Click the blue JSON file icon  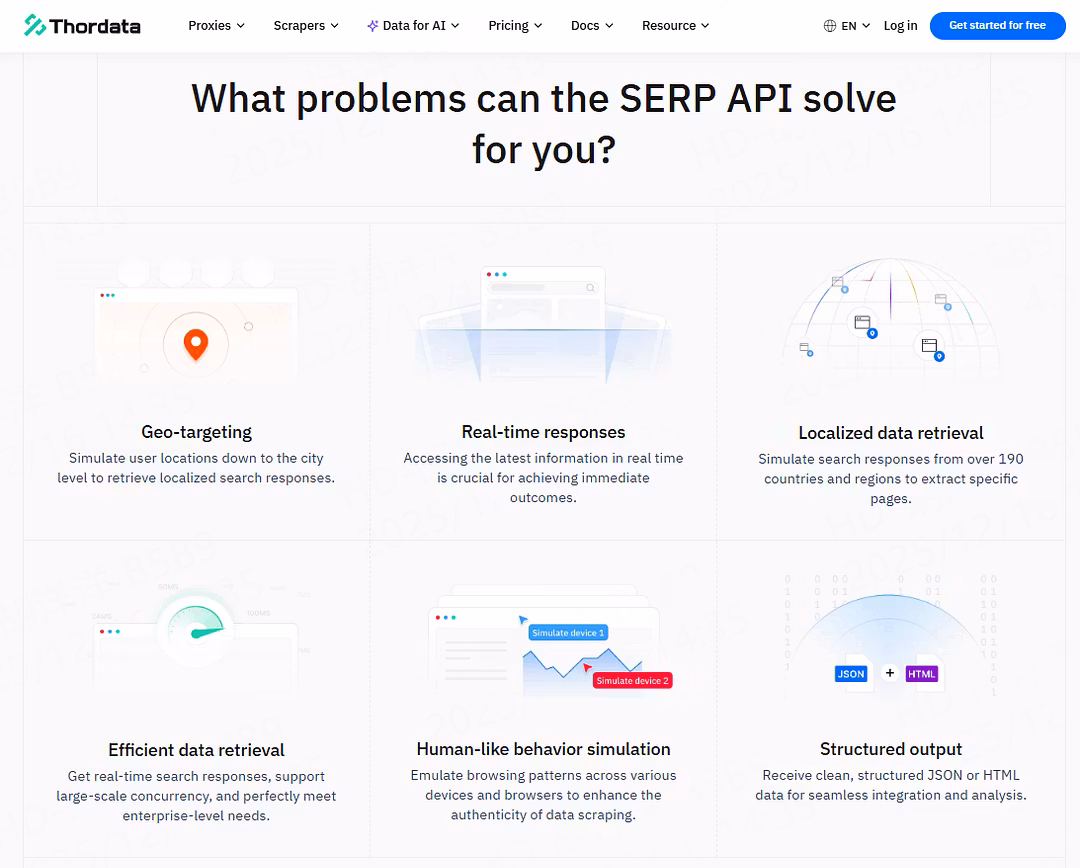point(851,674)
